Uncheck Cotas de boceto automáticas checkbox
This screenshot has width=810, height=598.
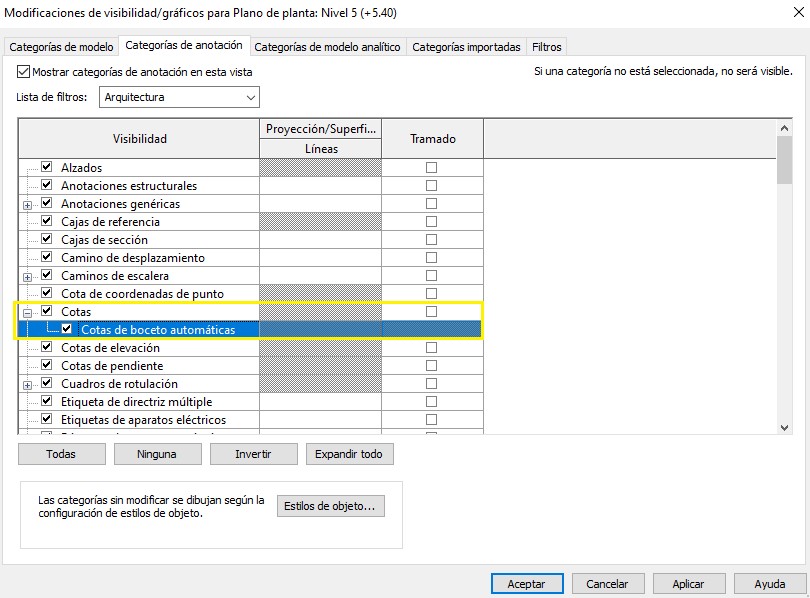click(66, 330)
